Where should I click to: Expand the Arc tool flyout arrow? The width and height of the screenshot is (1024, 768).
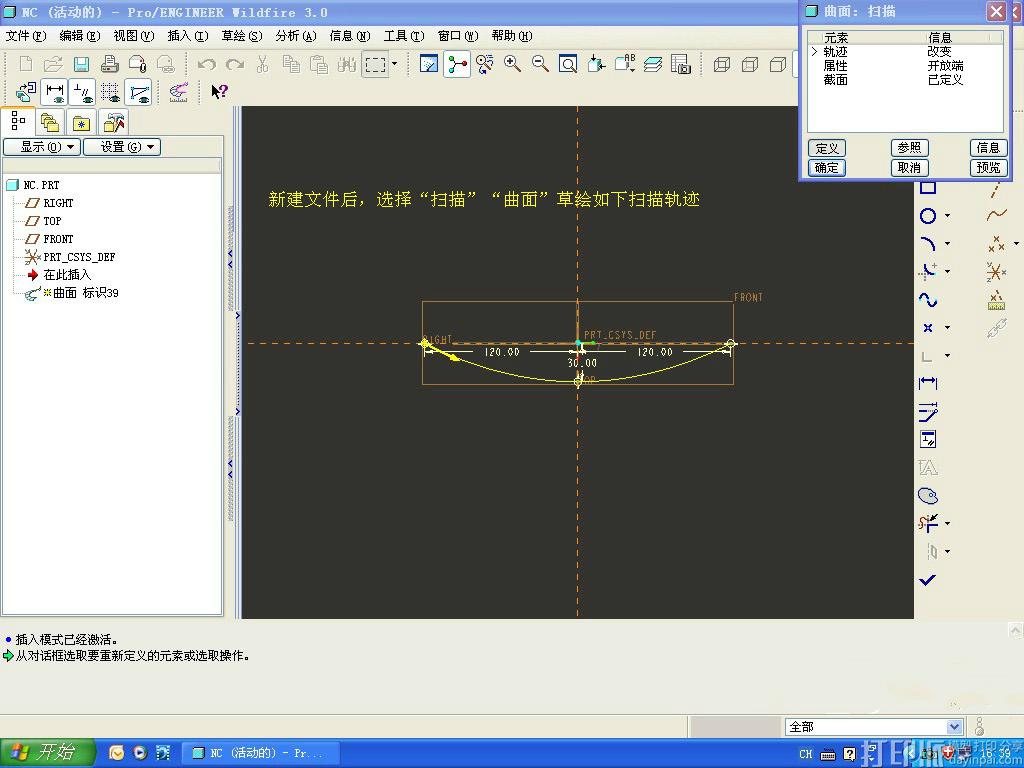(948, 244)
